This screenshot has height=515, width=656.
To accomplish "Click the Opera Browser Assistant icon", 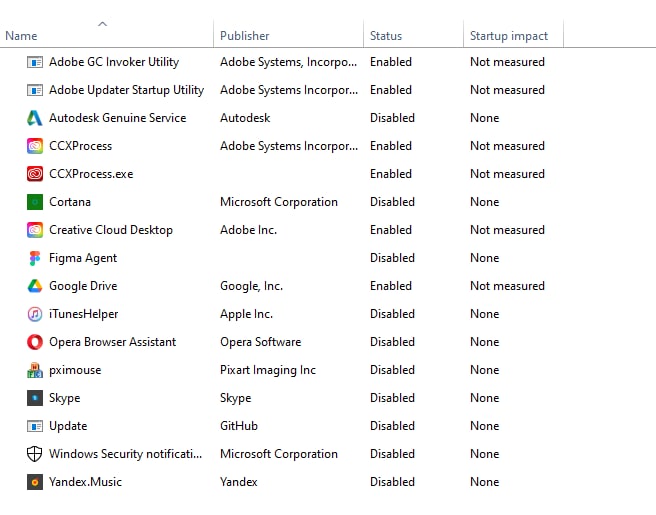I will [x=35, y=342].
